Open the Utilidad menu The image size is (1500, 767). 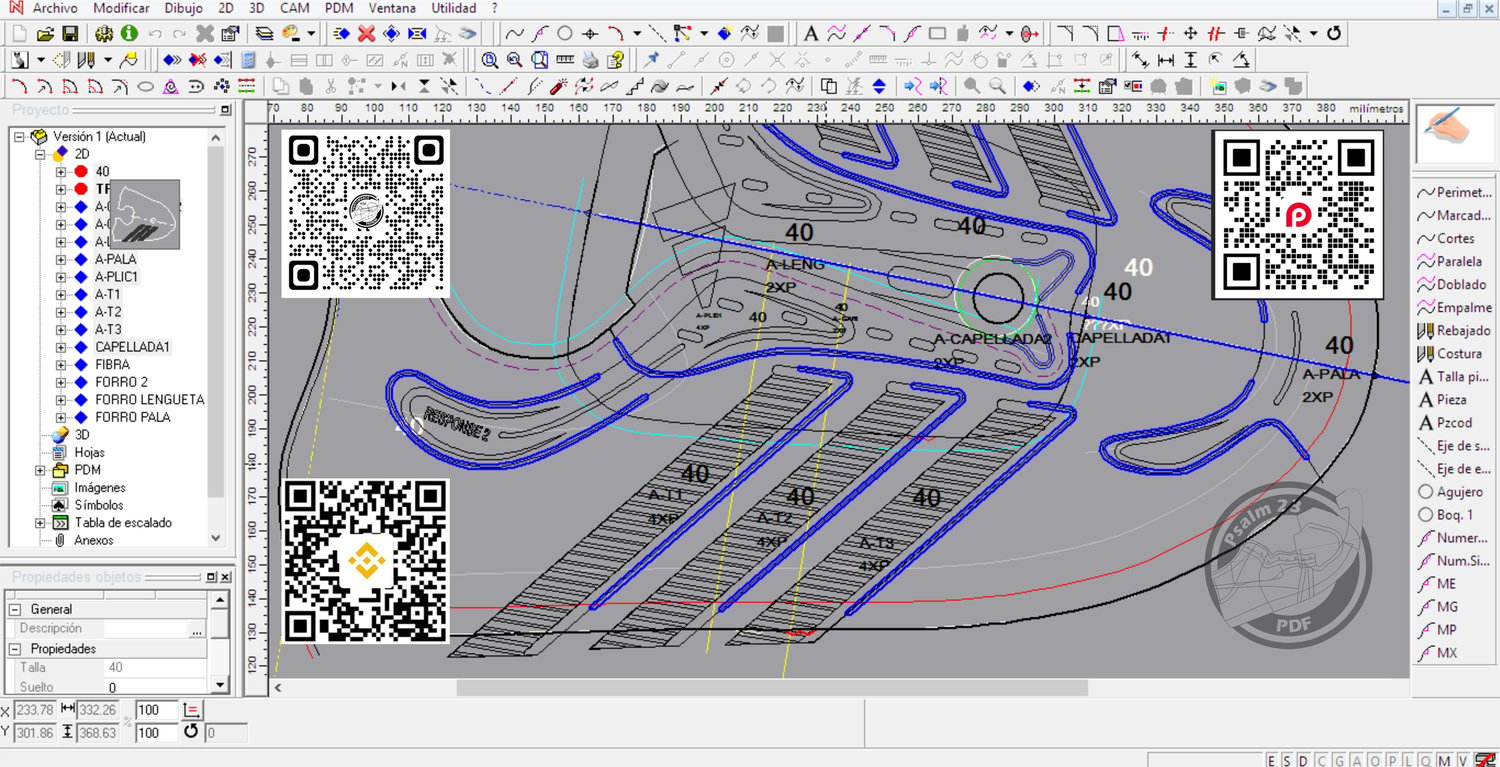pyautogui.click(x=454, y=8)
